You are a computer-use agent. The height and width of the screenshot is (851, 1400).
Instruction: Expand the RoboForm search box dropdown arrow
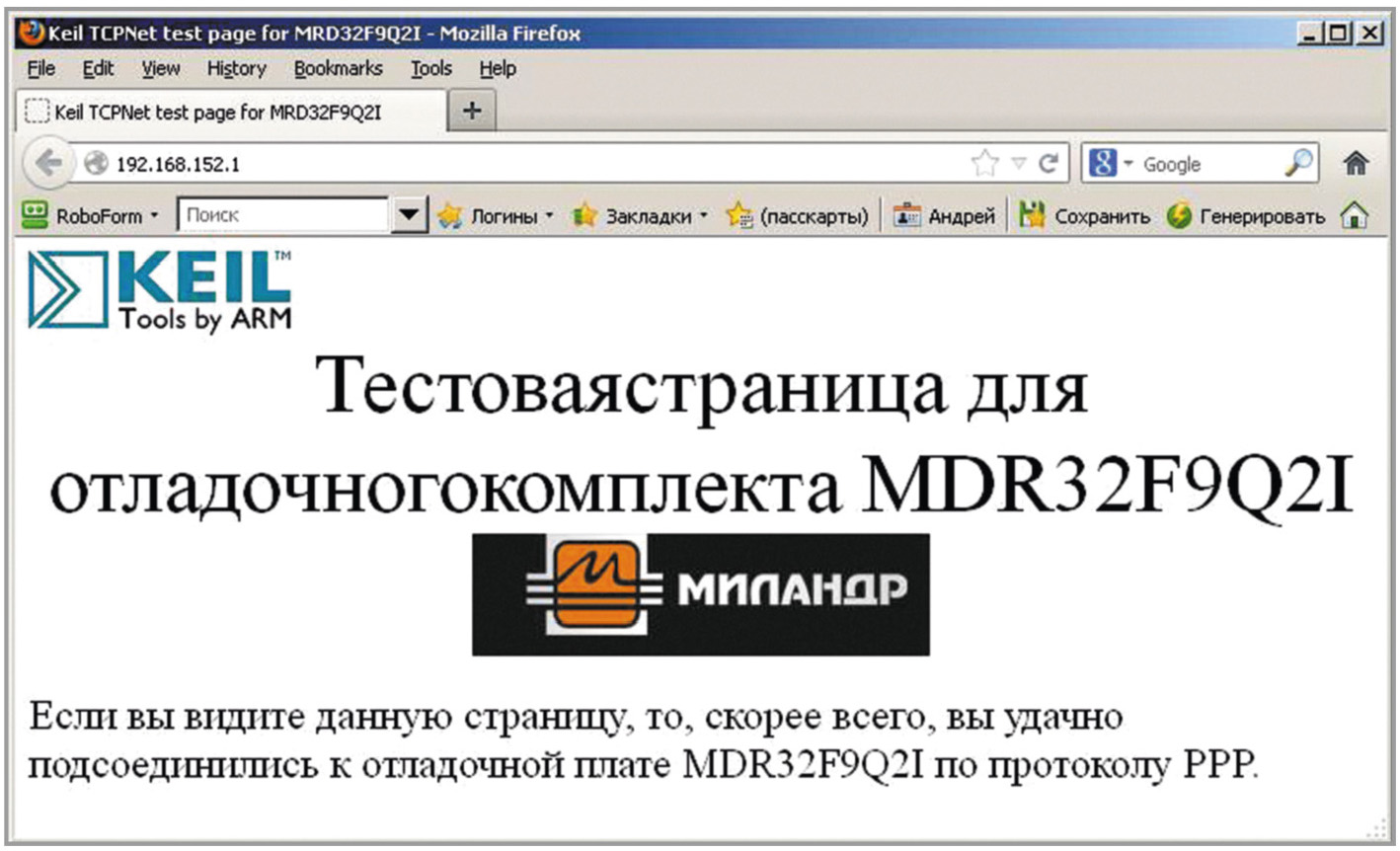point(409,215)
